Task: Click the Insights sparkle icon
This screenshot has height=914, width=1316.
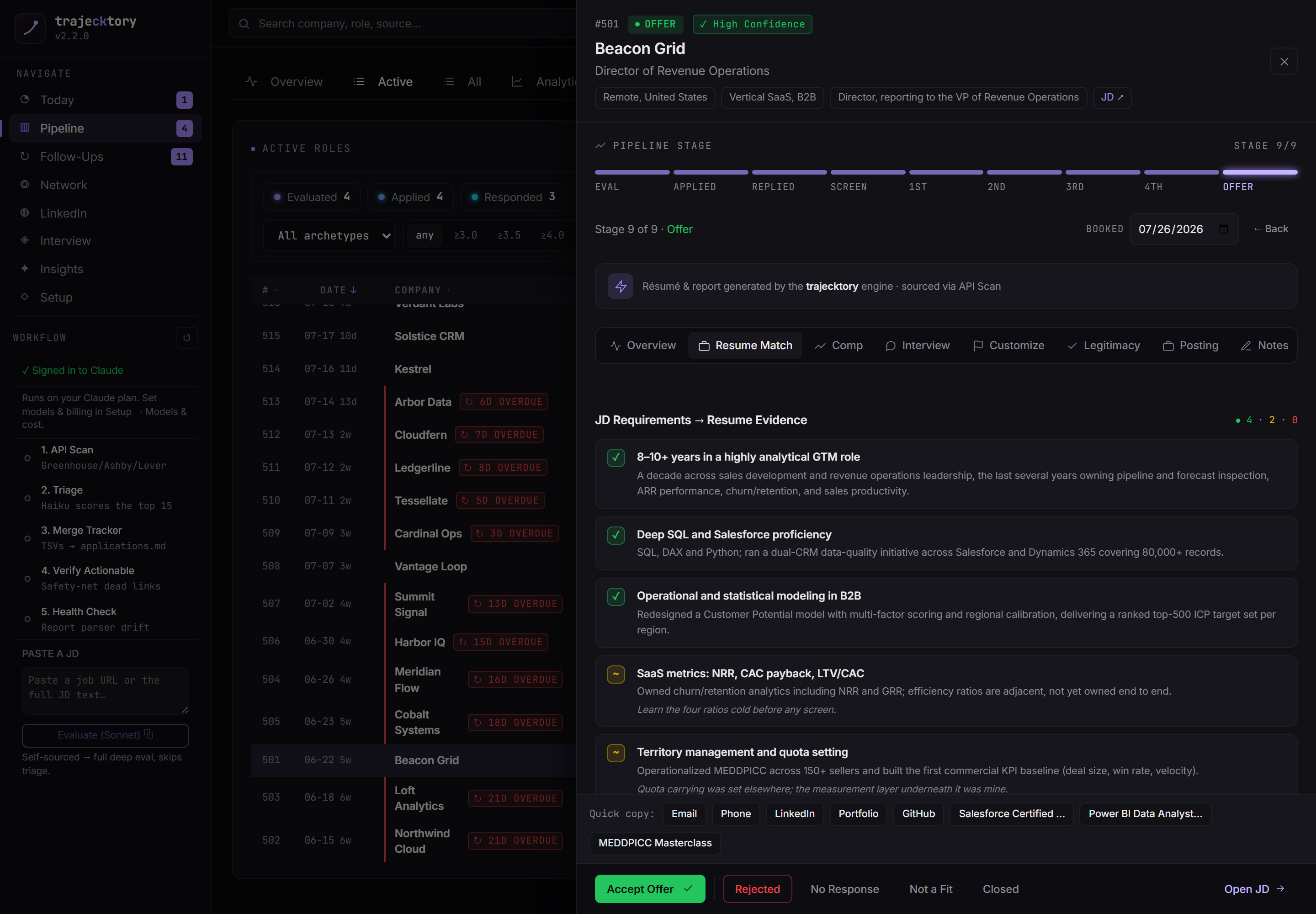Action: coord(25,269)
